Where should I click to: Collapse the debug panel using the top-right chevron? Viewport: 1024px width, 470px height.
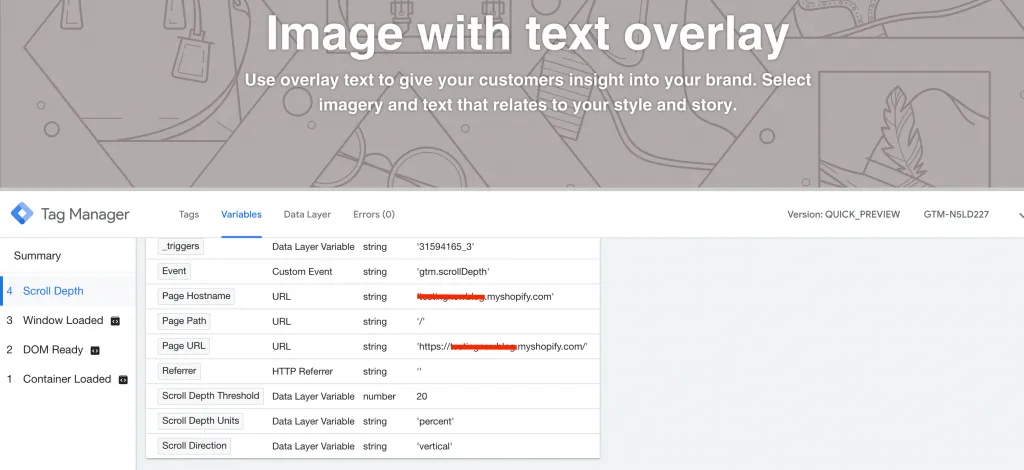[1020, 215]
